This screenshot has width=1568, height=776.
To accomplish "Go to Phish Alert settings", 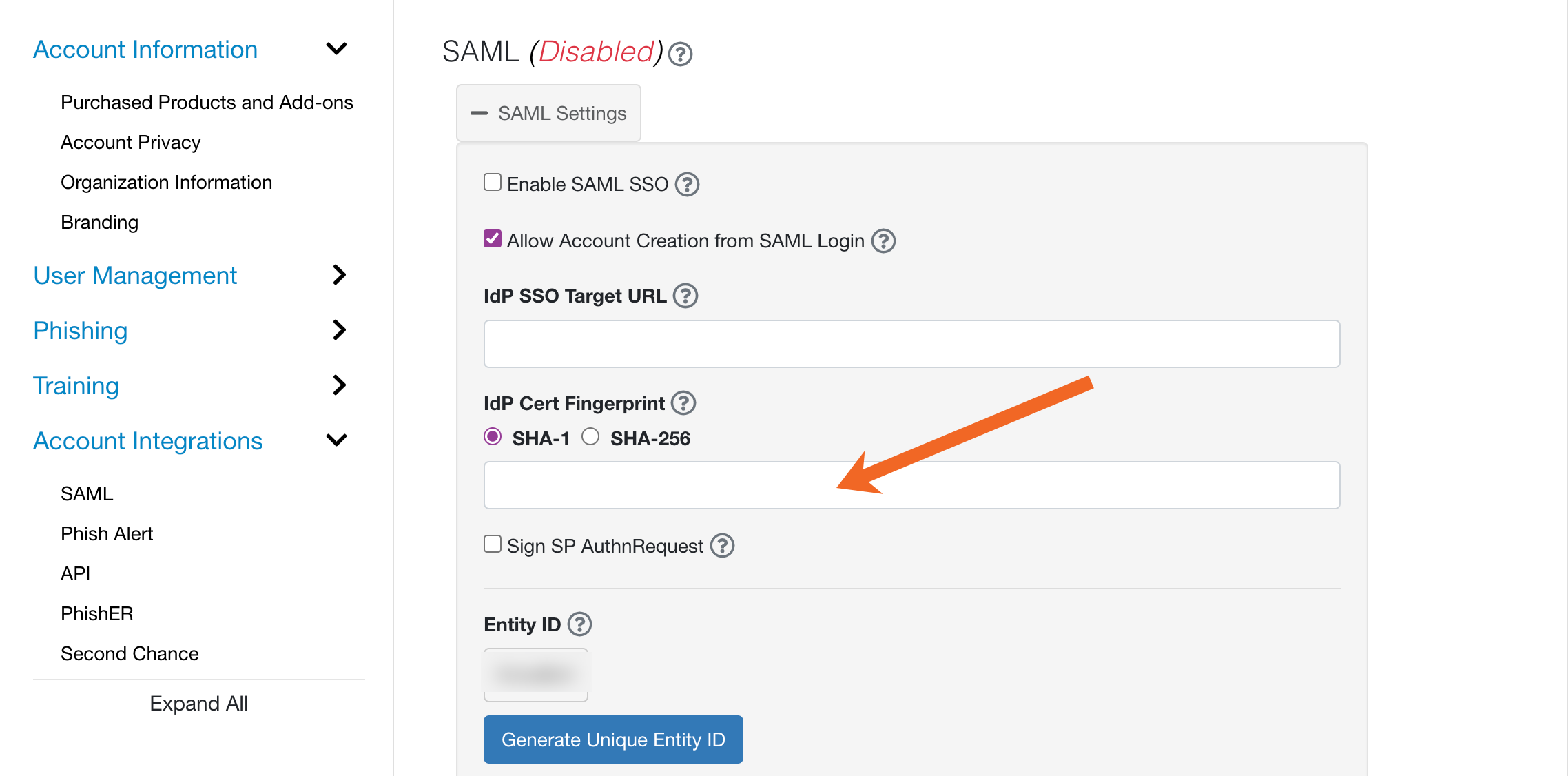I will pos(106,533).
